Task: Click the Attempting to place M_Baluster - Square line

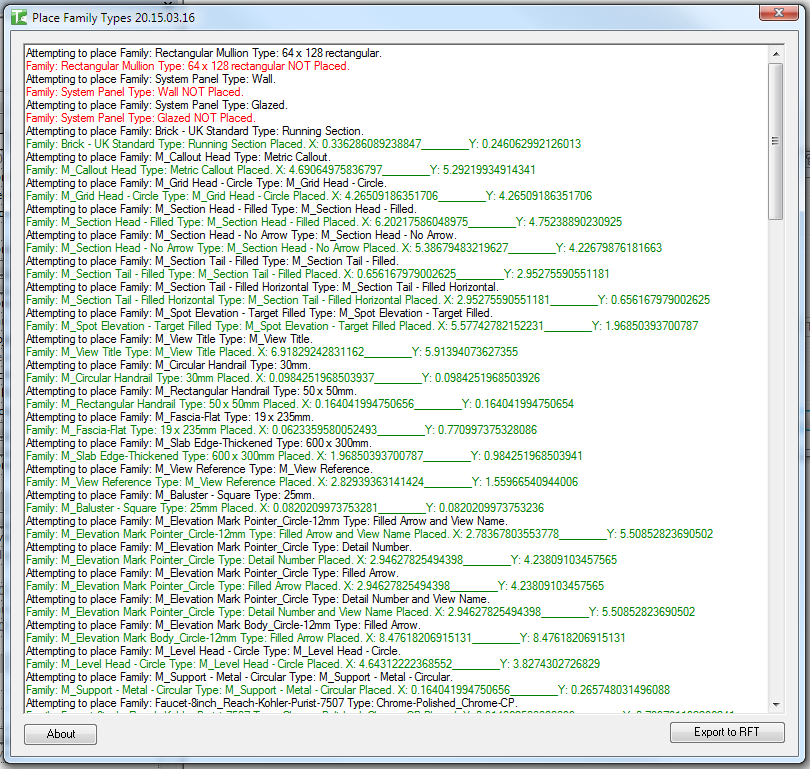Action: (170, 495)
